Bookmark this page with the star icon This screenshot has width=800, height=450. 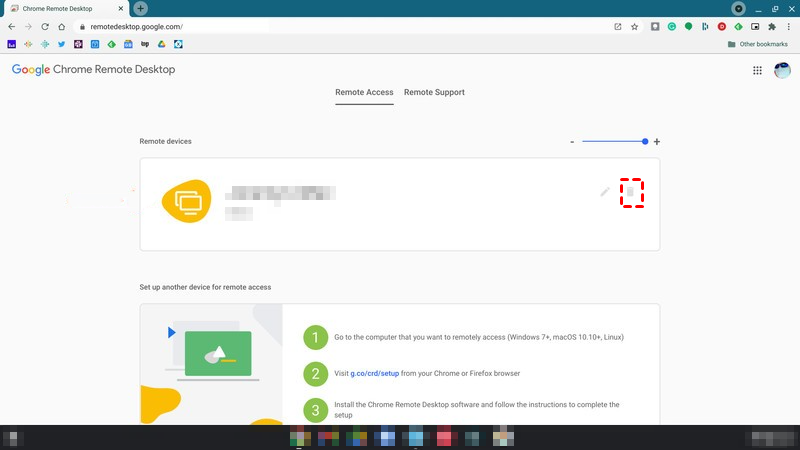click(x=634, y=27)
